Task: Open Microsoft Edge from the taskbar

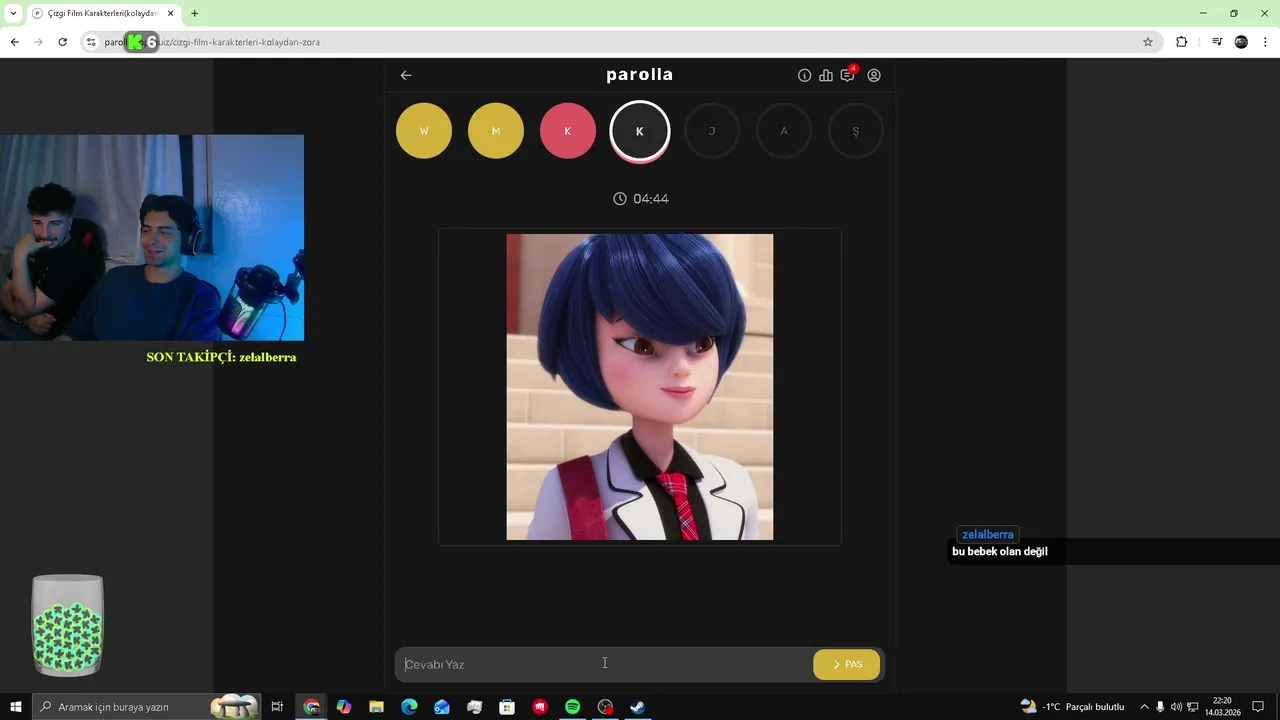Action: (x=409, y=707)
